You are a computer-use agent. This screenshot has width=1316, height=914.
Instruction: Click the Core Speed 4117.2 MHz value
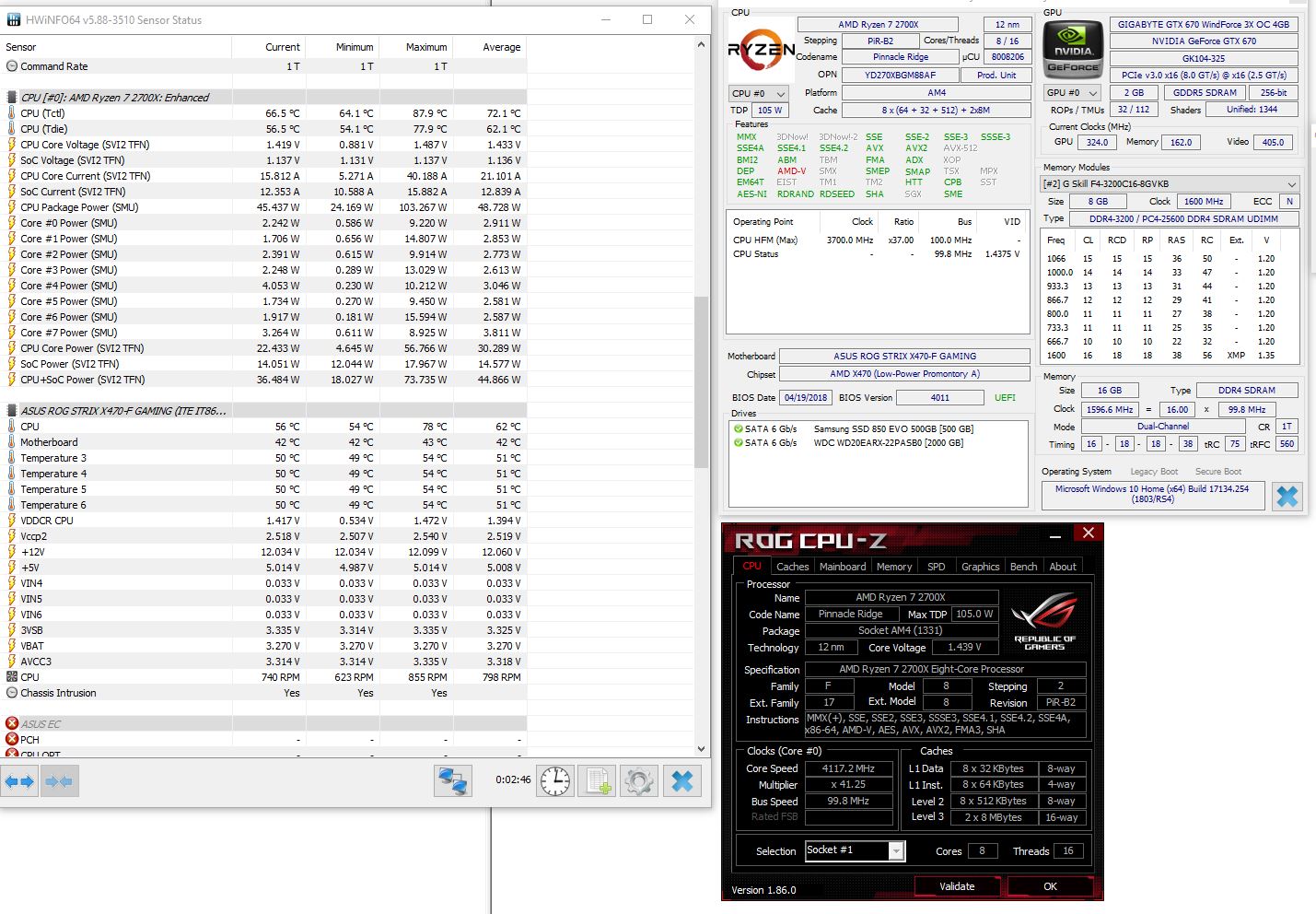point(849,768)
